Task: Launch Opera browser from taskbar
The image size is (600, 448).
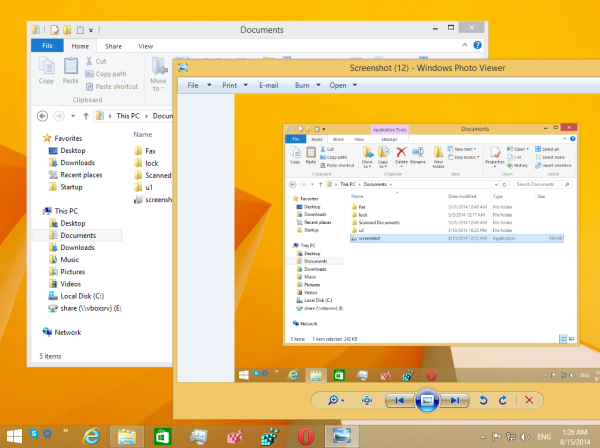Action: [306, 437]
